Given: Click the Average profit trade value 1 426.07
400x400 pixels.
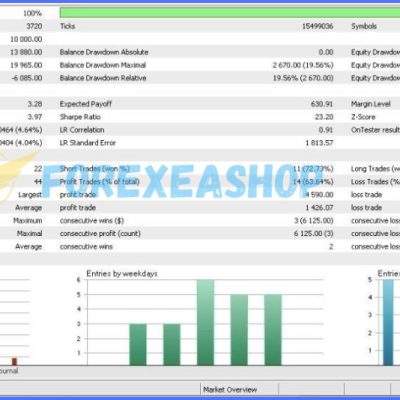Looking at the screenshot, I should click(x=319, y=208).
